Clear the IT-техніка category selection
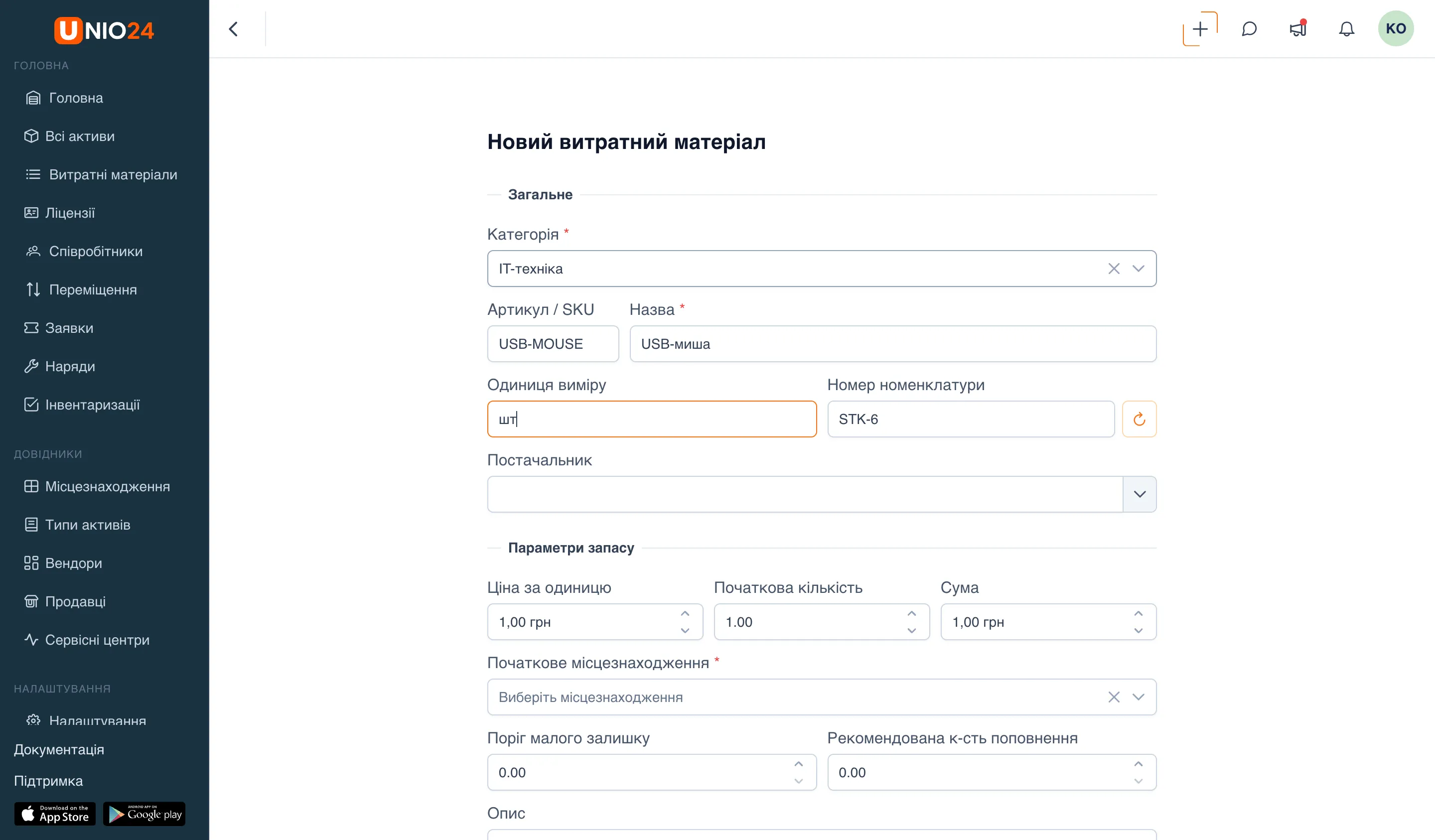1435x840 pixels. pos(1114,269)
